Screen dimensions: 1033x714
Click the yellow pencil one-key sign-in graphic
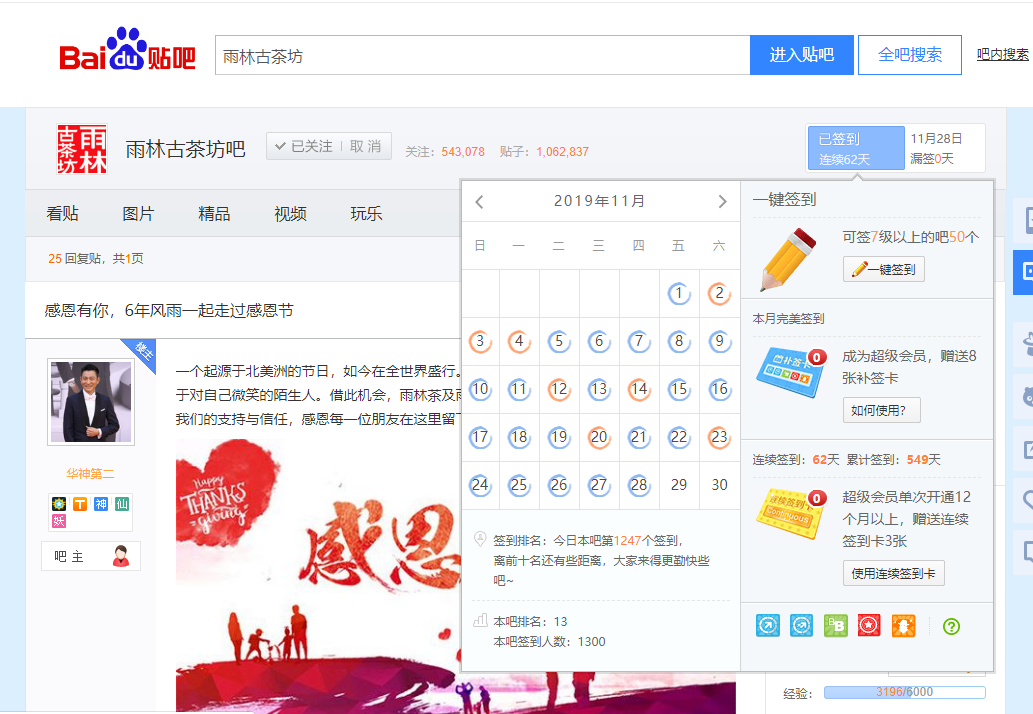tap(788, 259)
